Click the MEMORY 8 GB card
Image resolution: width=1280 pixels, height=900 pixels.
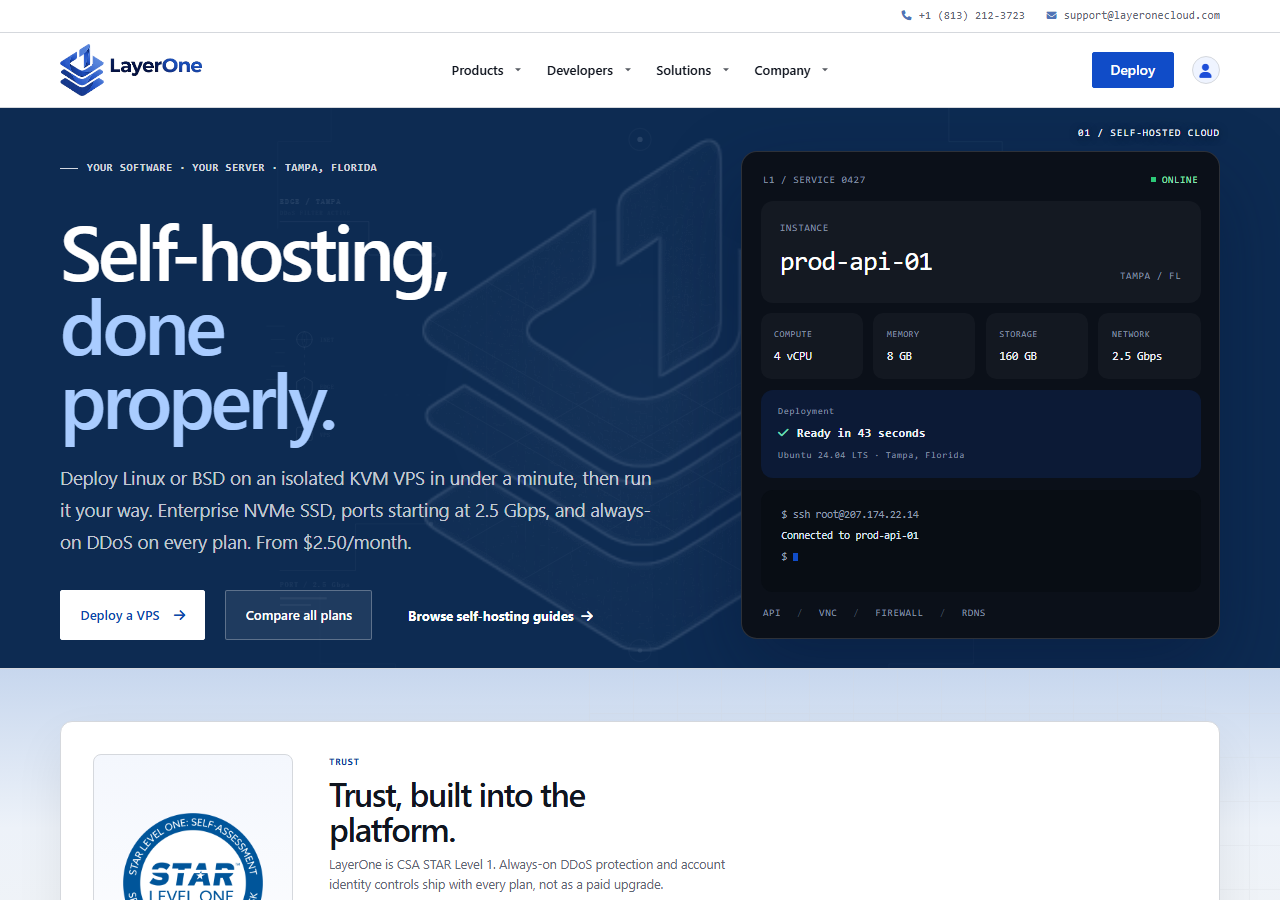(x=924, y=346)
